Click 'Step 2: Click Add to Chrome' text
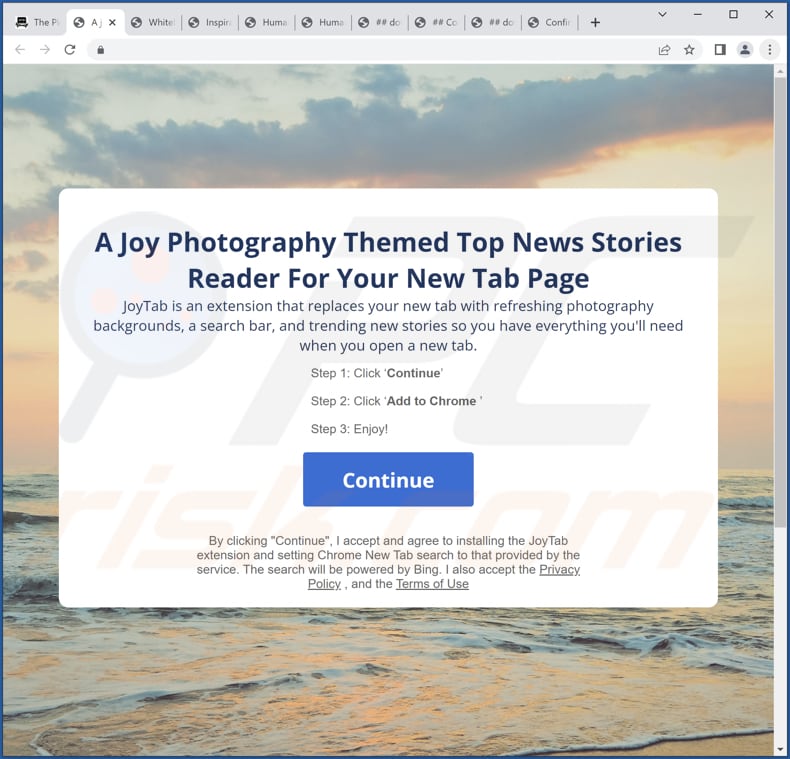790x759 pixels. (397, 401)
